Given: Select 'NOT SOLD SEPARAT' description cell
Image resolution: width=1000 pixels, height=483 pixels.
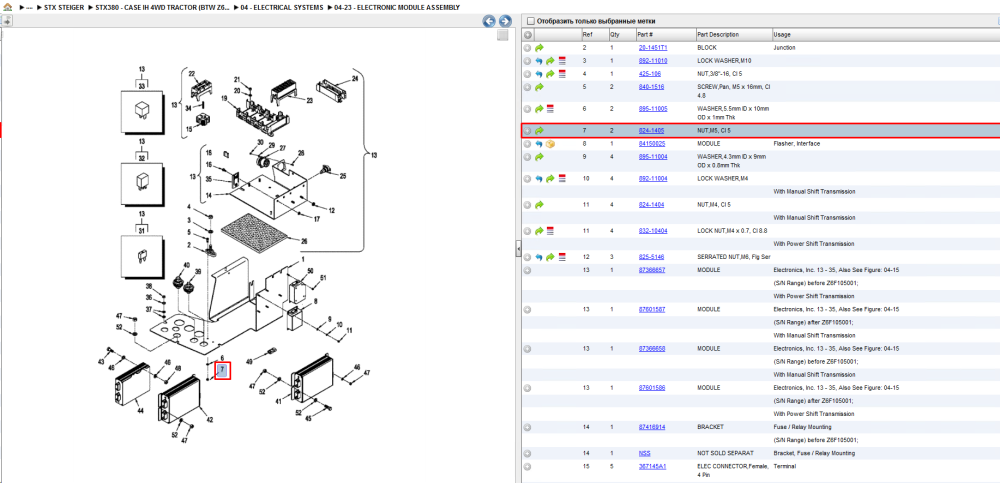Looking at the screenshot, I should [x=725, y=453].
